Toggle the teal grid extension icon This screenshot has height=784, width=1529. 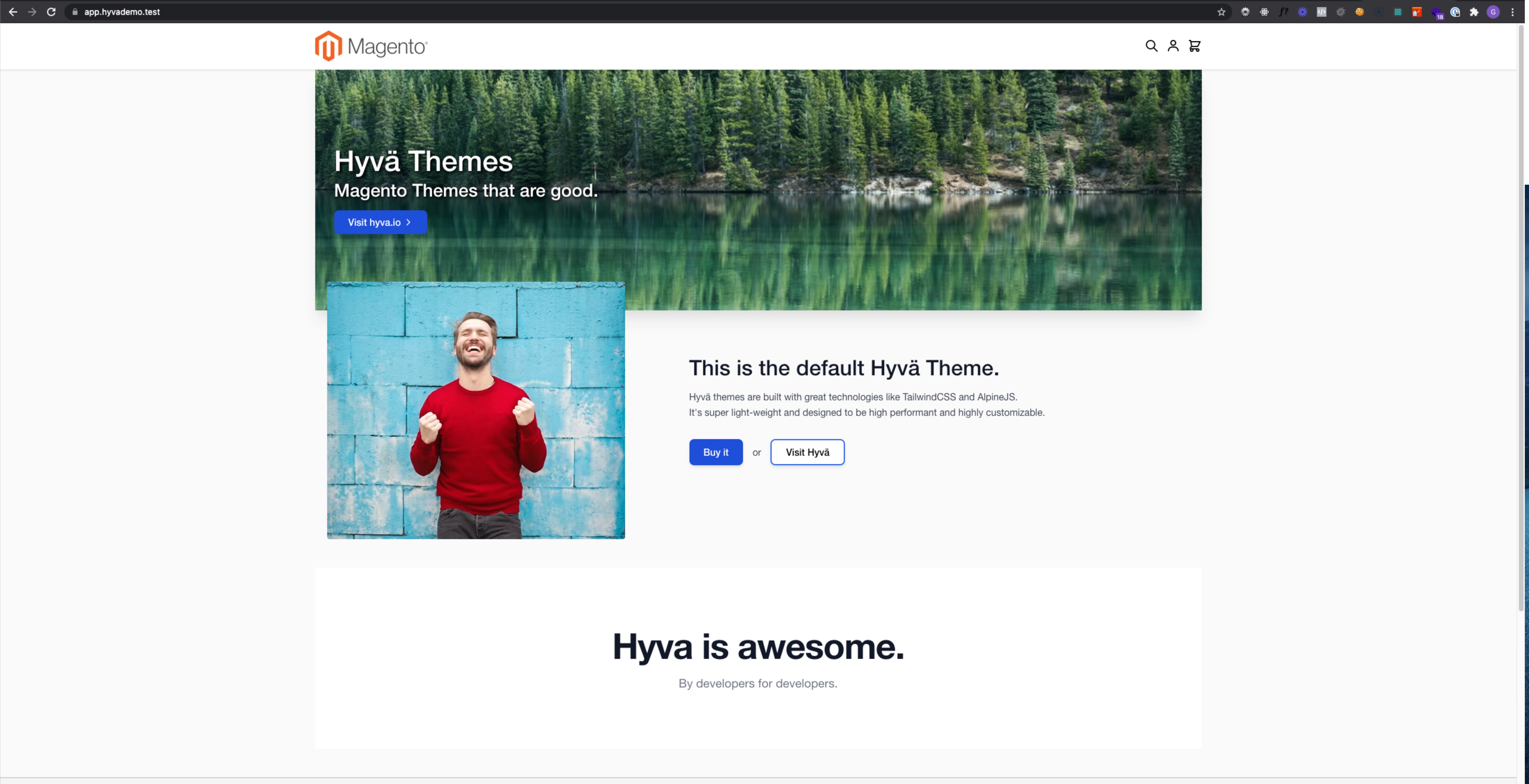1398,12
